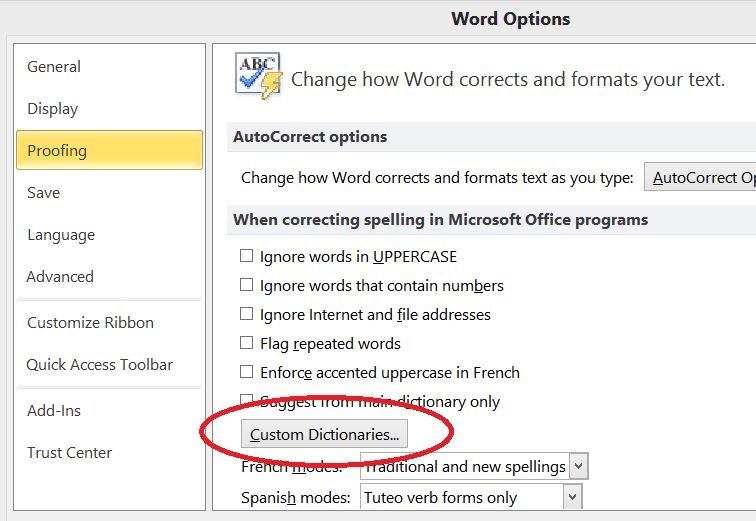Open the Trust Center category

(x=70, y=453)
